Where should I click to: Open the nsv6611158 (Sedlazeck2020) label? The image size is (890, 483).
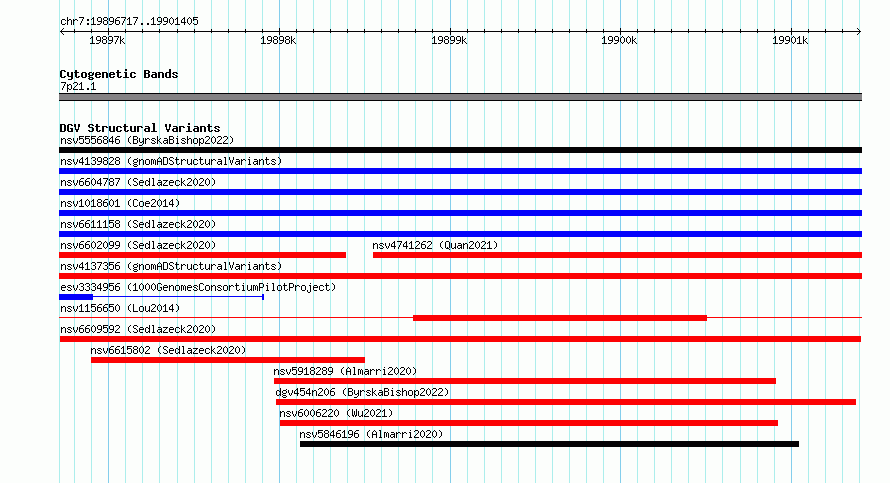coord(138,224)
